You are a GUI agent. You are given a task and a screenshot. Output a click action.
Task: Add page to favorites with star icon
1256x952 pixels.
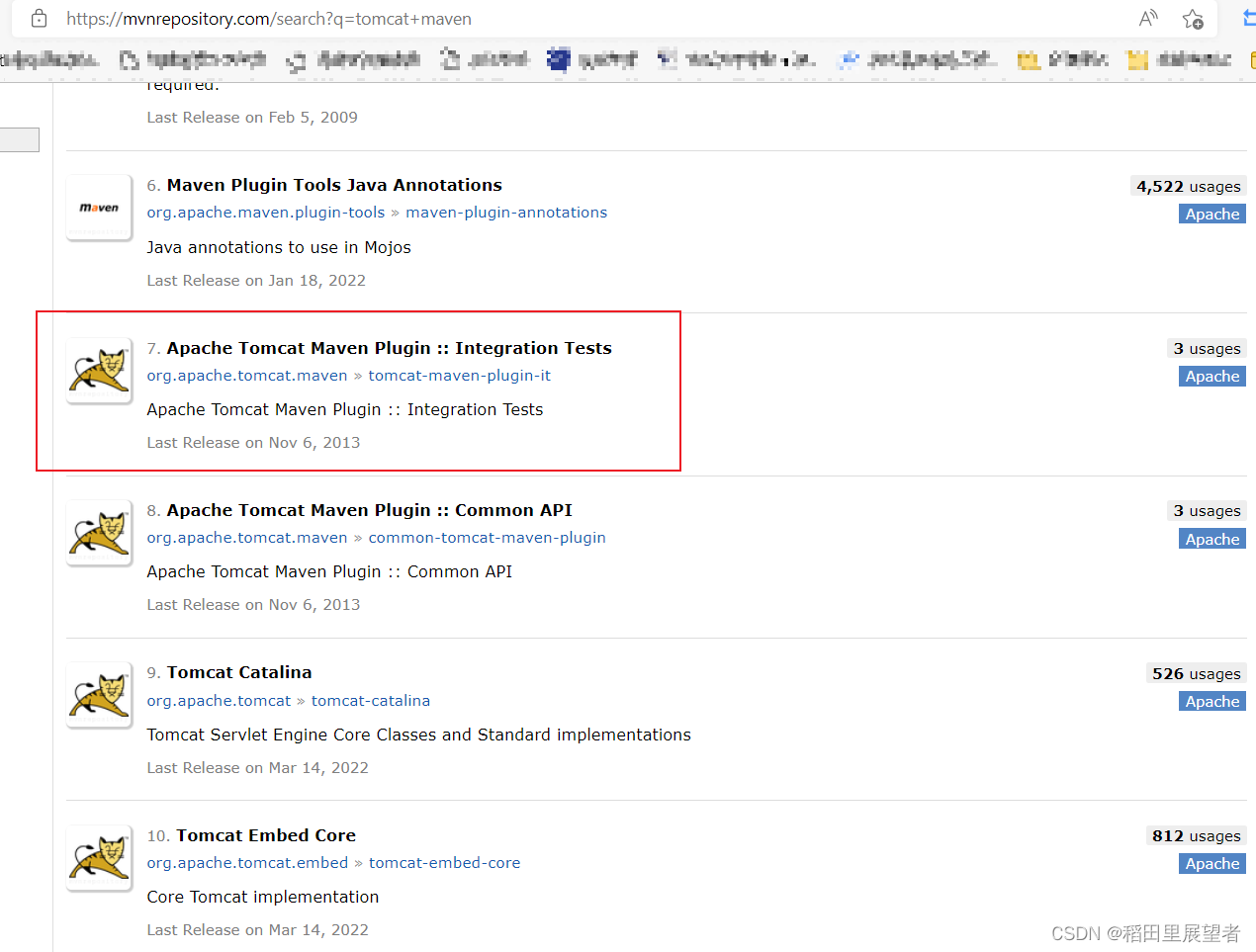coord(1193,19)
